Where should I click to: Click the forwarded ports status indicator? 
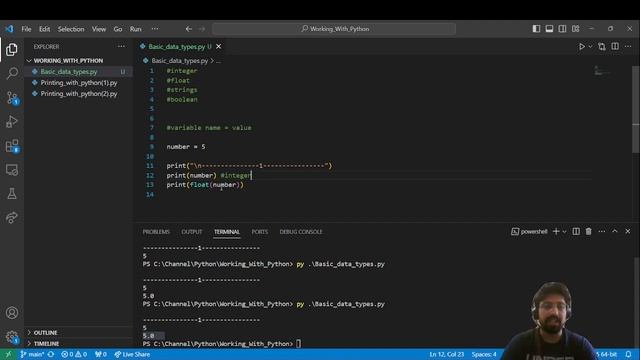[x=100, y=354]
